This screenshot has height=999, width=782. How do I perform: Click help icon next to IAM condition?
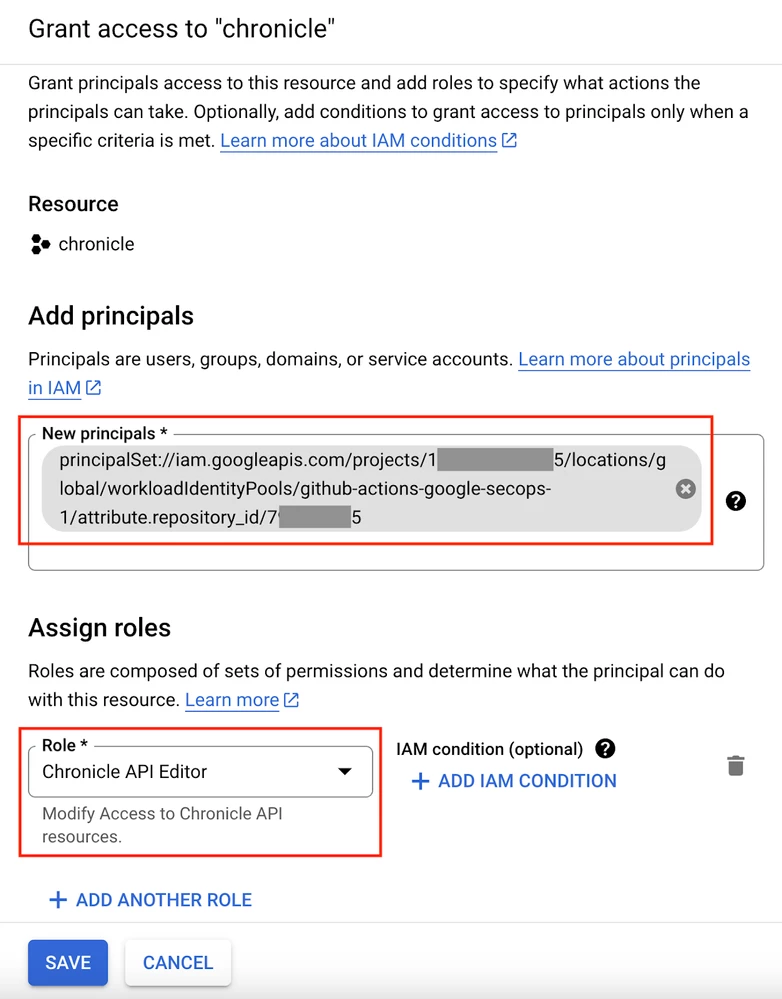605,749
